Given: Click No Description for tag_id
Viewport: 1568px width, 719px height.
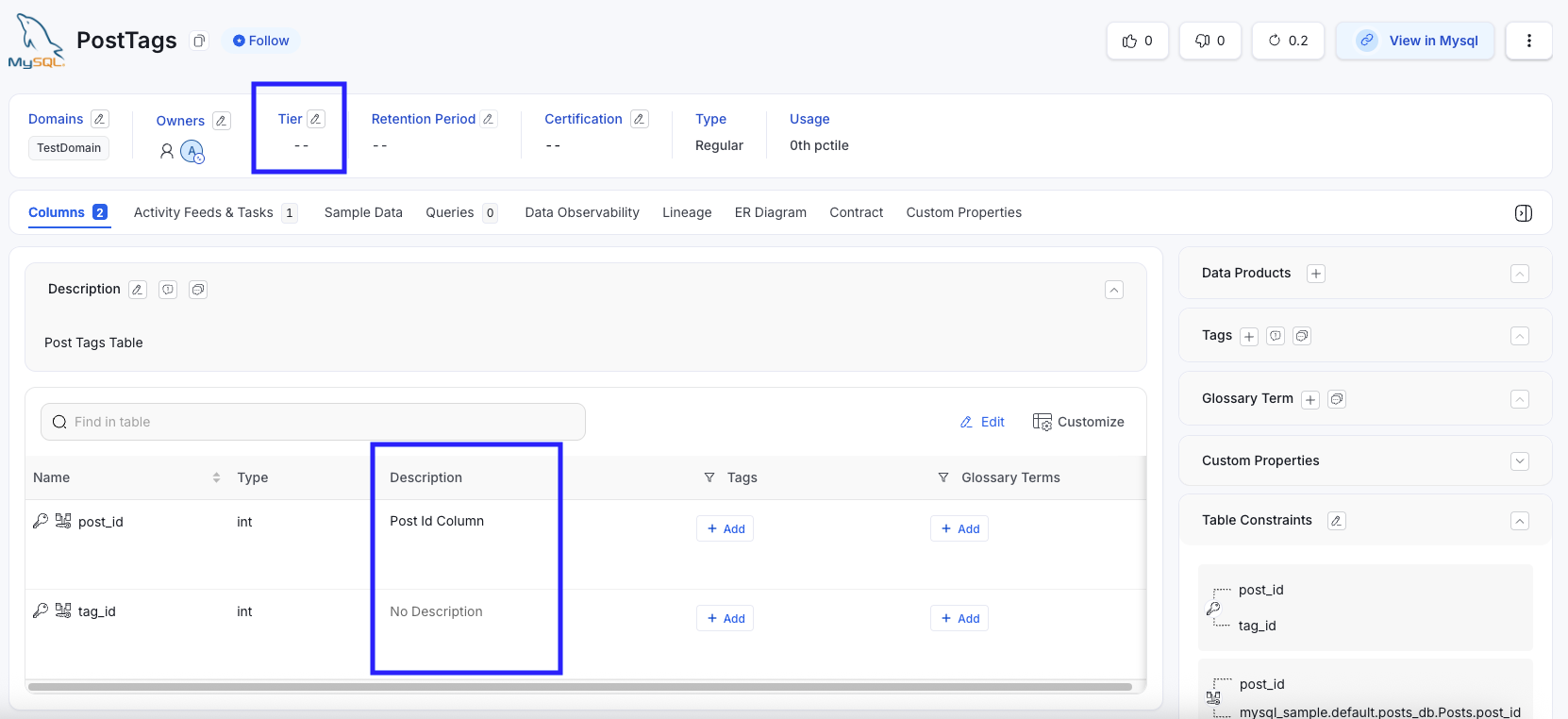Looking at the screenshot, I should pyautogui.click(x=436, y=611).
